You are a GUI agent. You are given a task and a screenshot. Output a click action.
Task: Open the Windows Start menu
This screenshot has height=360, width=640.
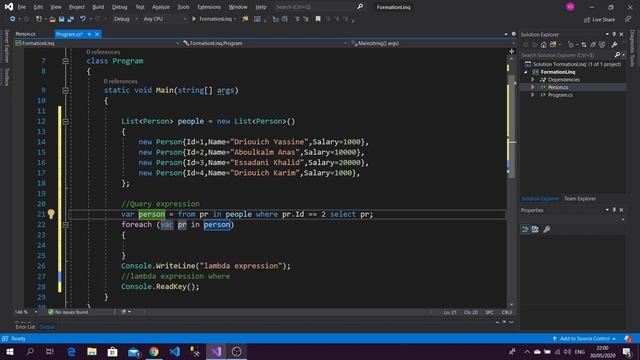click(x=10, y=352)
